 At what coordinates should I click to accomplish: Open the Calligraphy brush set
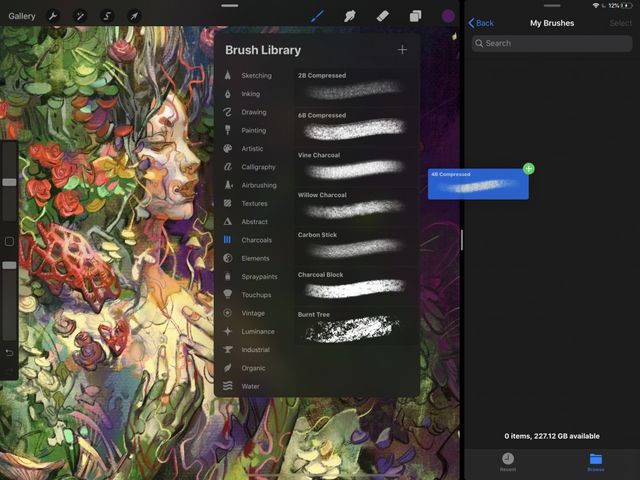(x=258, y=167)
